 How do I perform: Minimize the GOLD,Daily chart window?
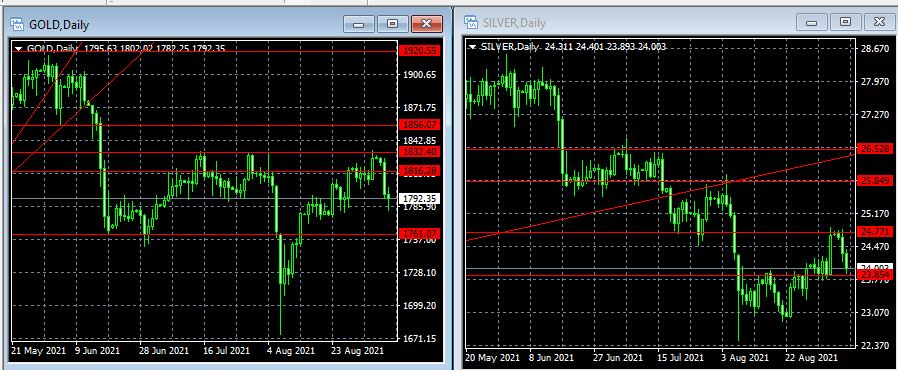359,24
